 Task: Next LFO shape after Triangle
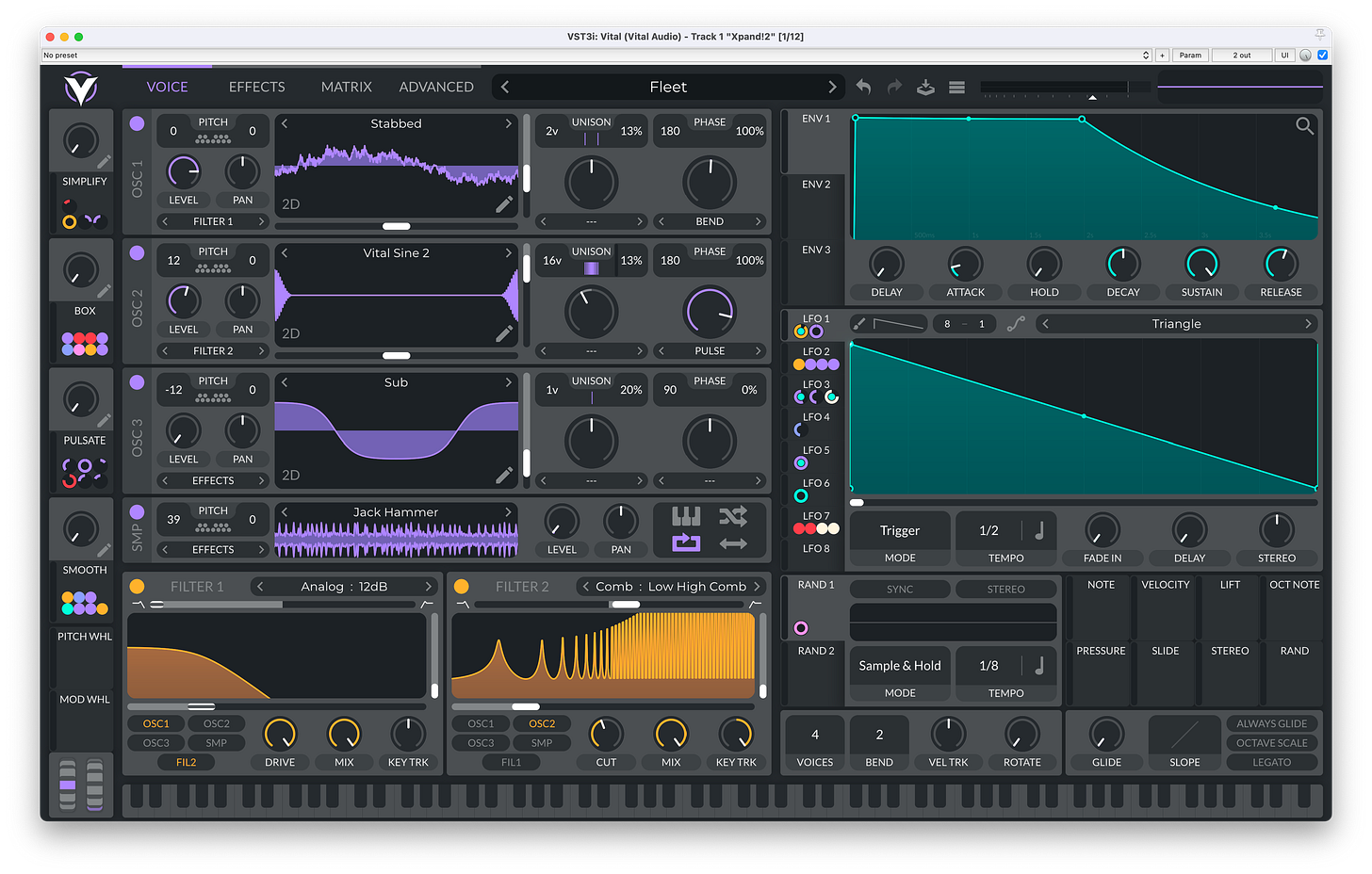[x=1308, y=323]
